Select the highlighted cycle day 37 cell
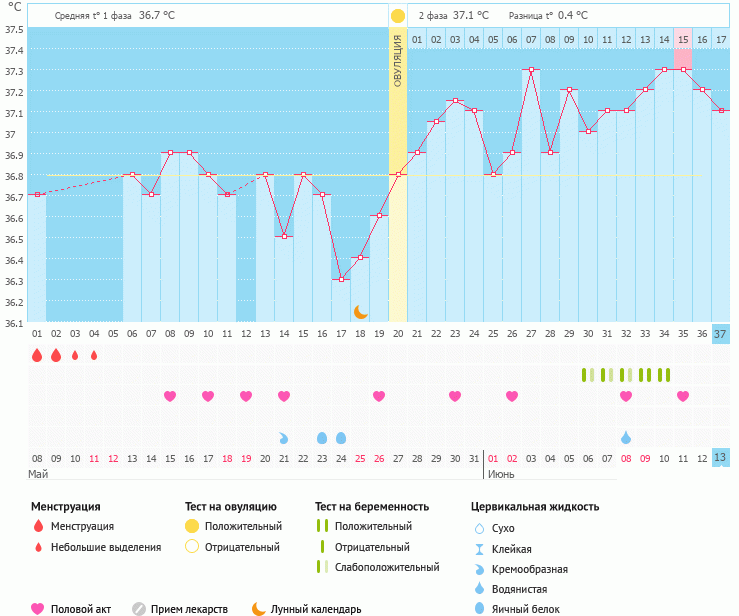 click(x=720, y=333)
